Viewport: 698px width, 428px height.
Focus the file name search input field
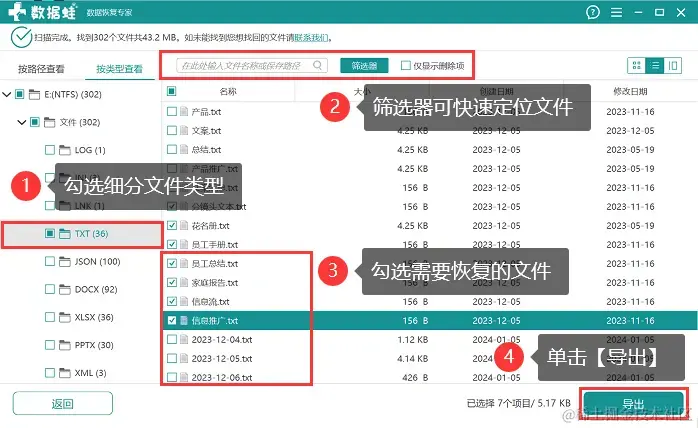[252, 65]
